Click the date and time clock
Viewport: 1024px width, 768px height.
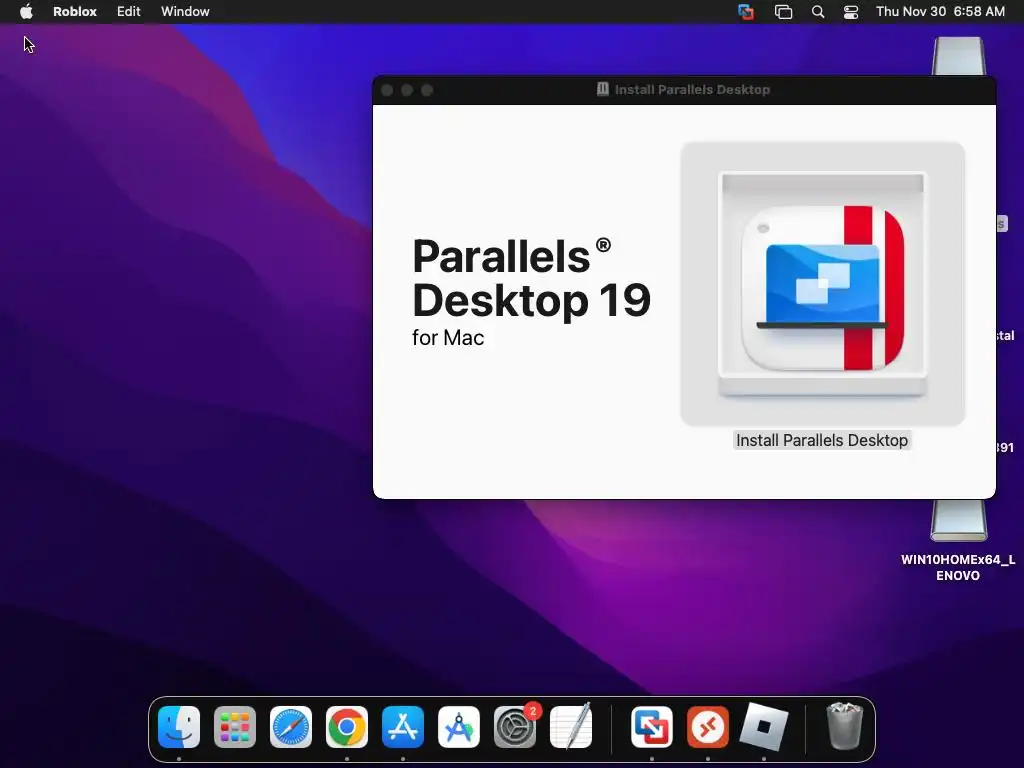pyautogui.click(x=940, y=11)
